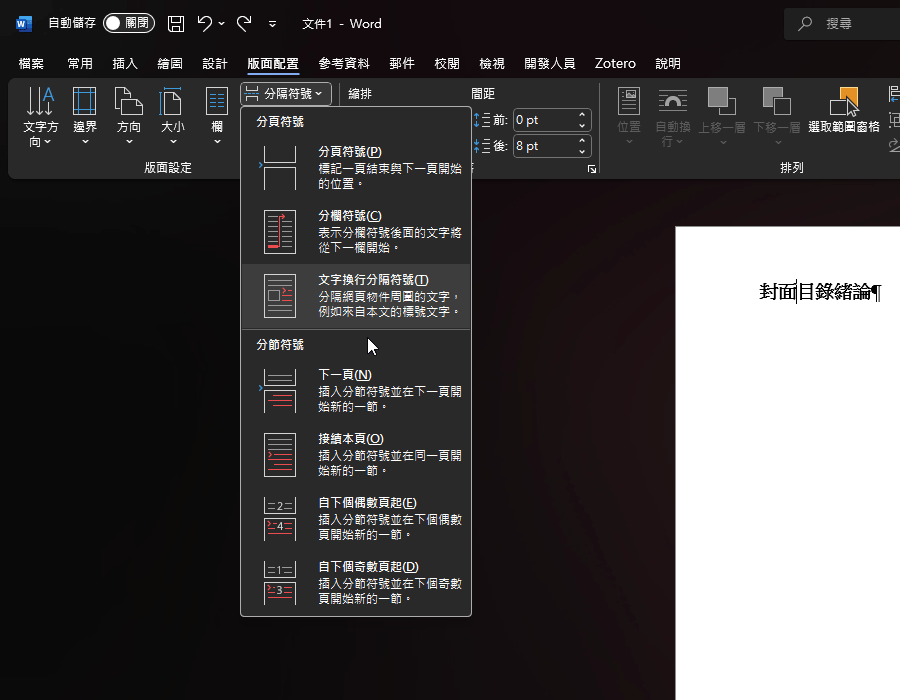Screen dimensions: 900x700
Task: Switch to the 郵件 tab
Action: click(402, 63)
